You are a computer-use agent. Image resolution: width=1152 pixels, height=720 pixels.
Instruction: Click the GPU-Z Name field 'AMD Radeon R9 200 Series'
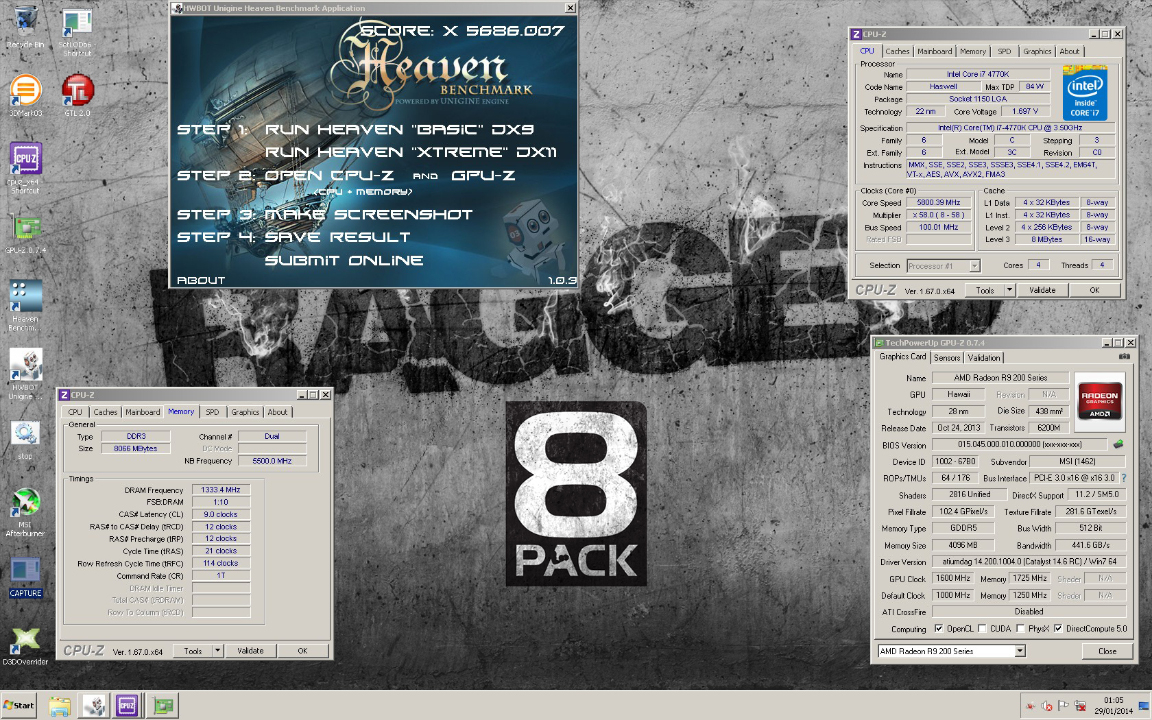1000,378
